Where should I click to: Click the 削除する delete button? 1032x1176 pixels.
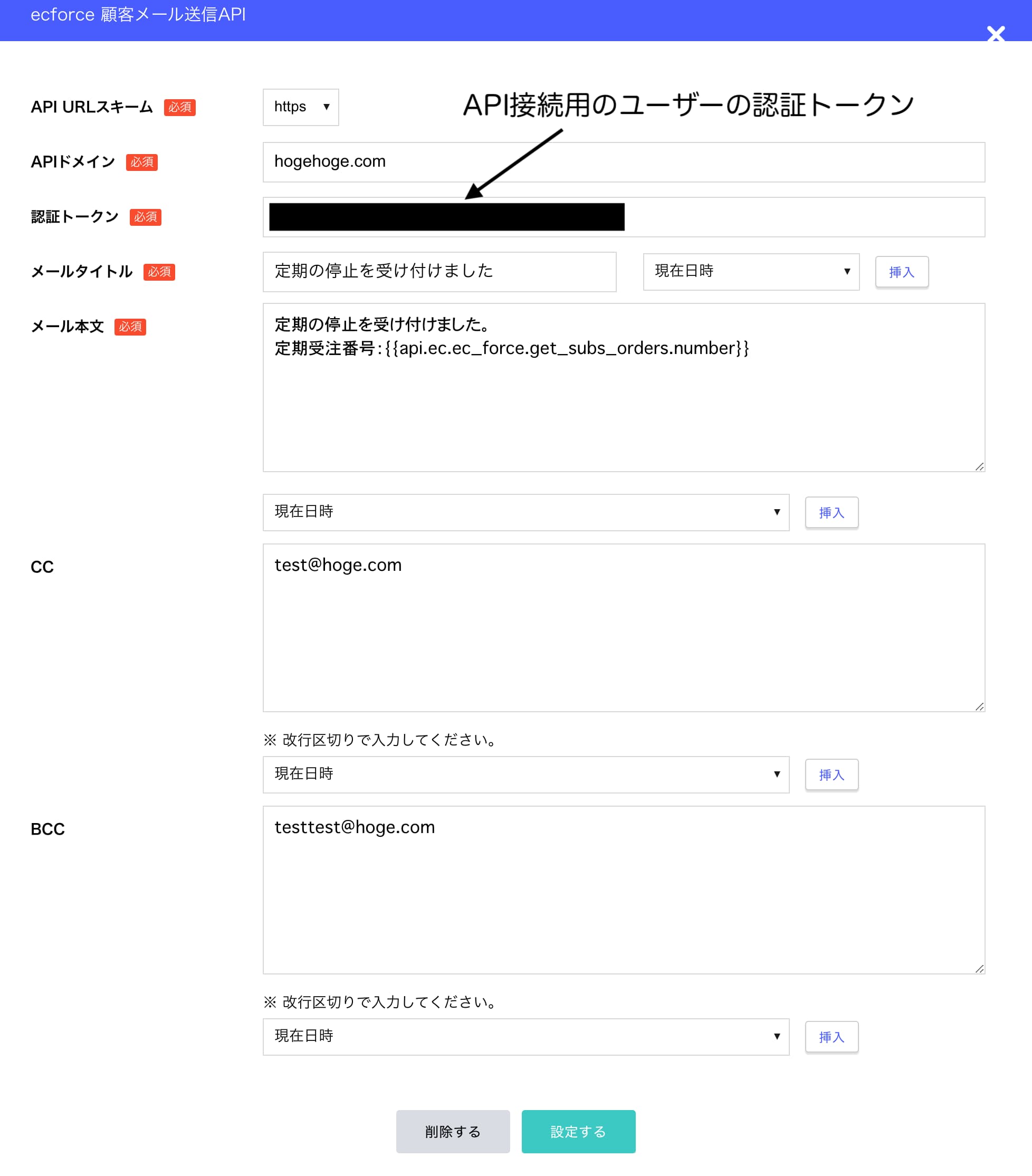(452, 1131)
